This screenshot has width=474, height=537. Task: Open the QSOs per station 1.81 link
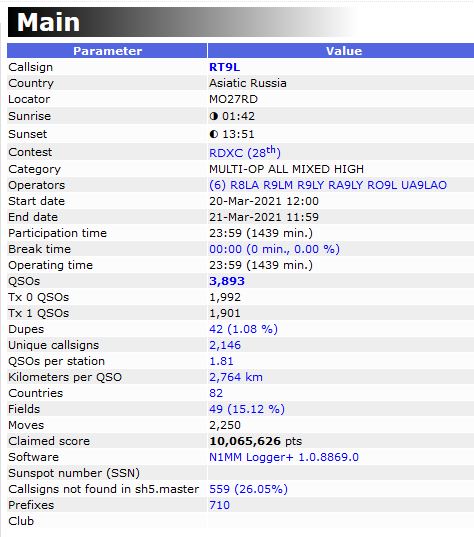point(221,361)
